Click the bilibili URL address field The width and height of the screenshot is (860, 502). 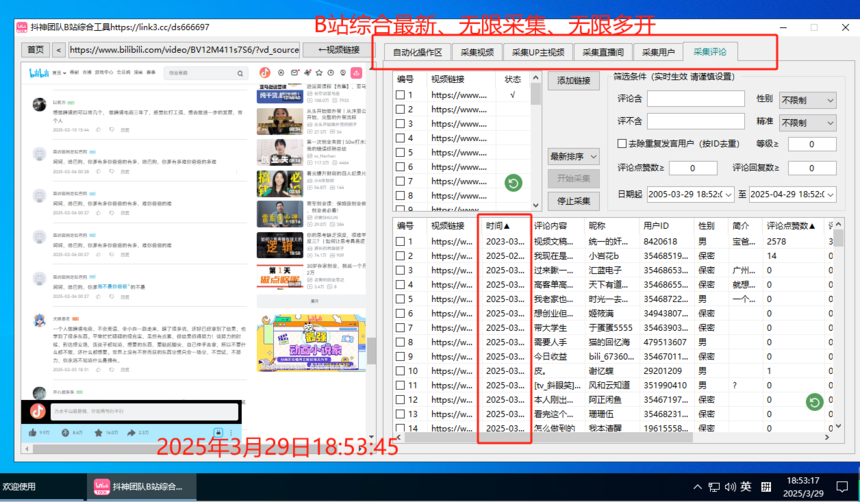[184, 50]
